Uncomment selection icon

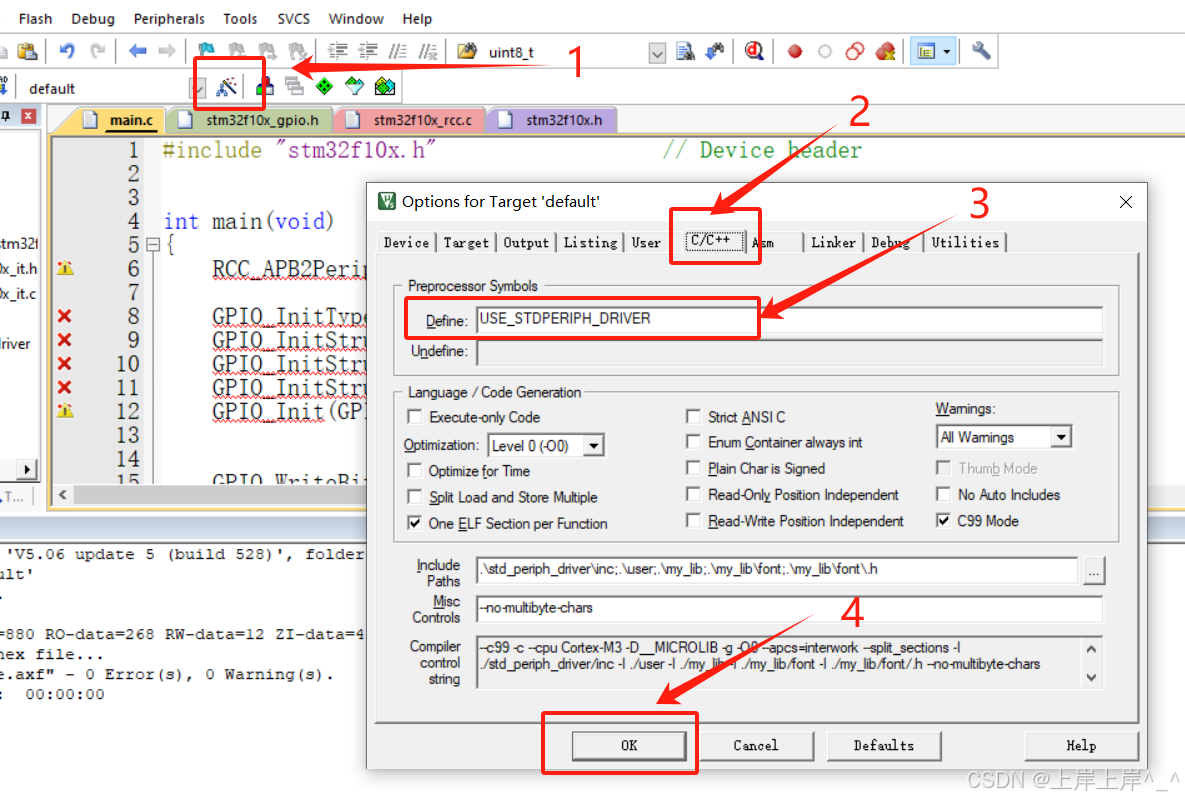click(428, 51)
